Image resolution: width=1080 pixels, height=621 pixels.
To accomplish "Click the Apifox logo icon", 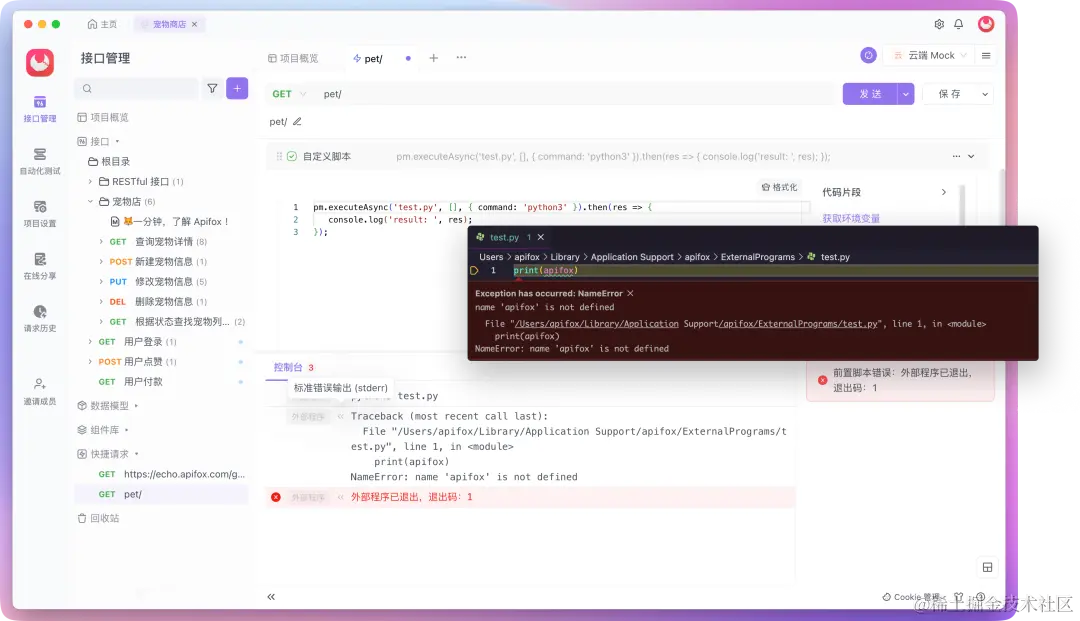I will (40, 63).
